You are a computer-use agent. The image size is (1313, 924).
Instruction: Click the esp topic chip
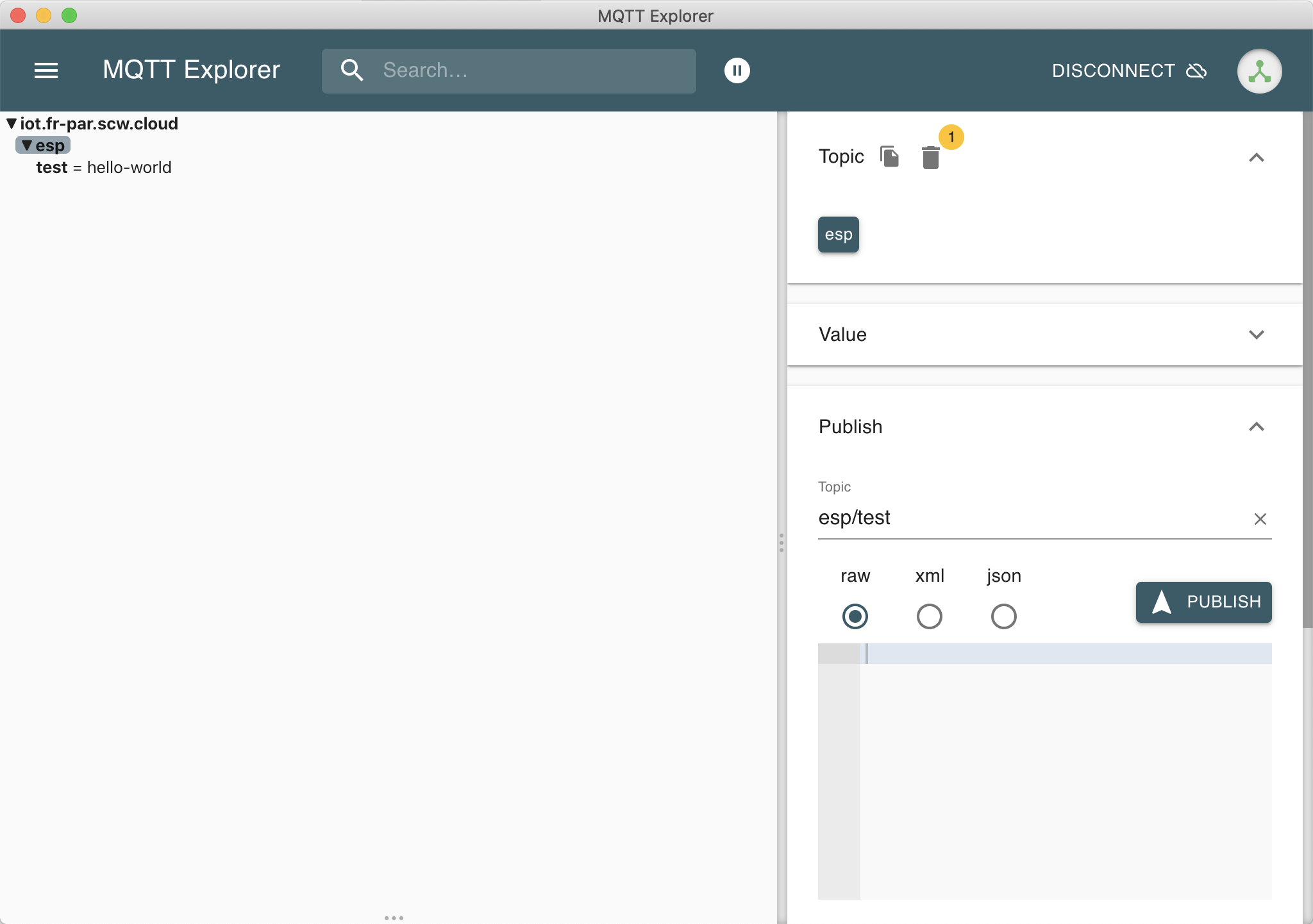tap(838, 235)
